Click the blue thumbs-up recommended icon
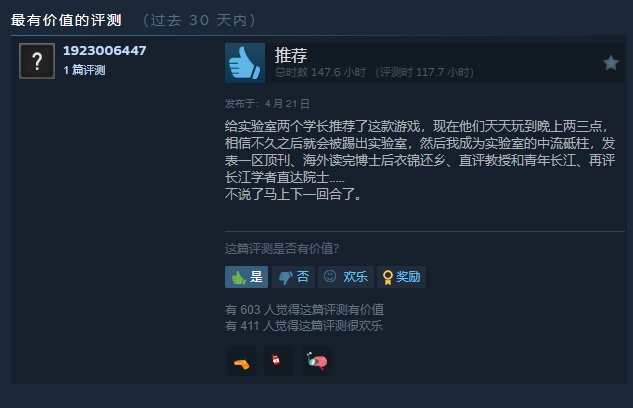The width and height of the screenshot is (633, 408). coord(245,63)
